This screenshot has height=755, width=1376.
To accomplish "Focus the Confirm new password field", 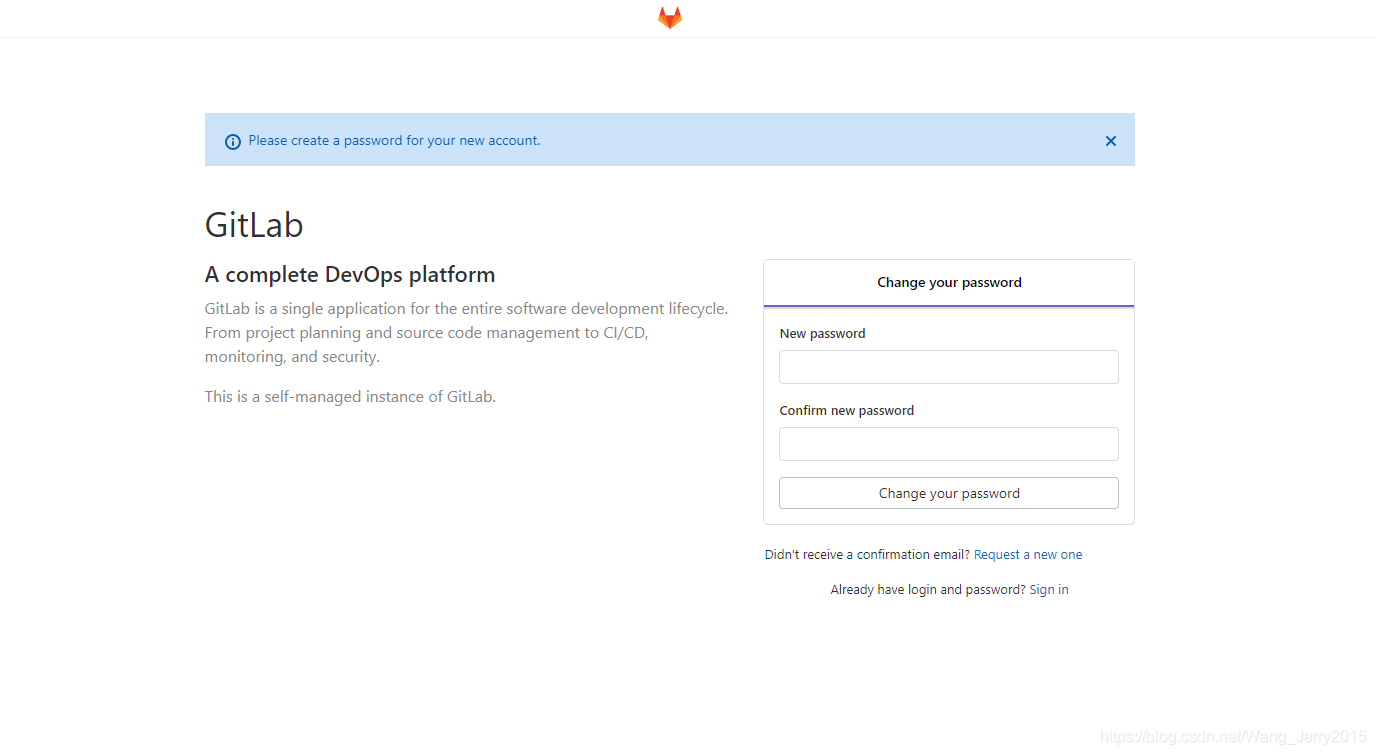I will click(949, 444).
